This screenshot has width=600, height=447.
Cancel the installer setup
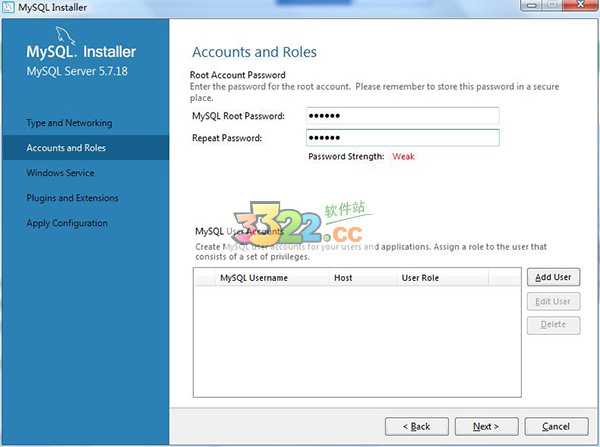coord(556,426)
